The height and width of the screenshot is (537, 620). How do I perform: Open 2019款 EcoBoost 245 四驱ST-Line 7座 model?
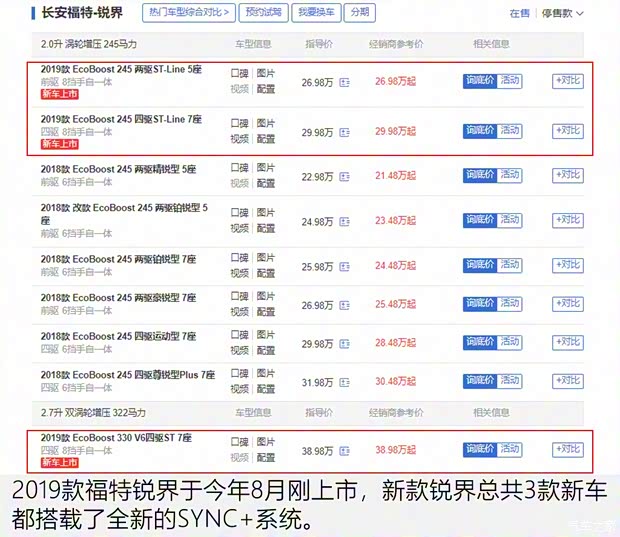121,119
